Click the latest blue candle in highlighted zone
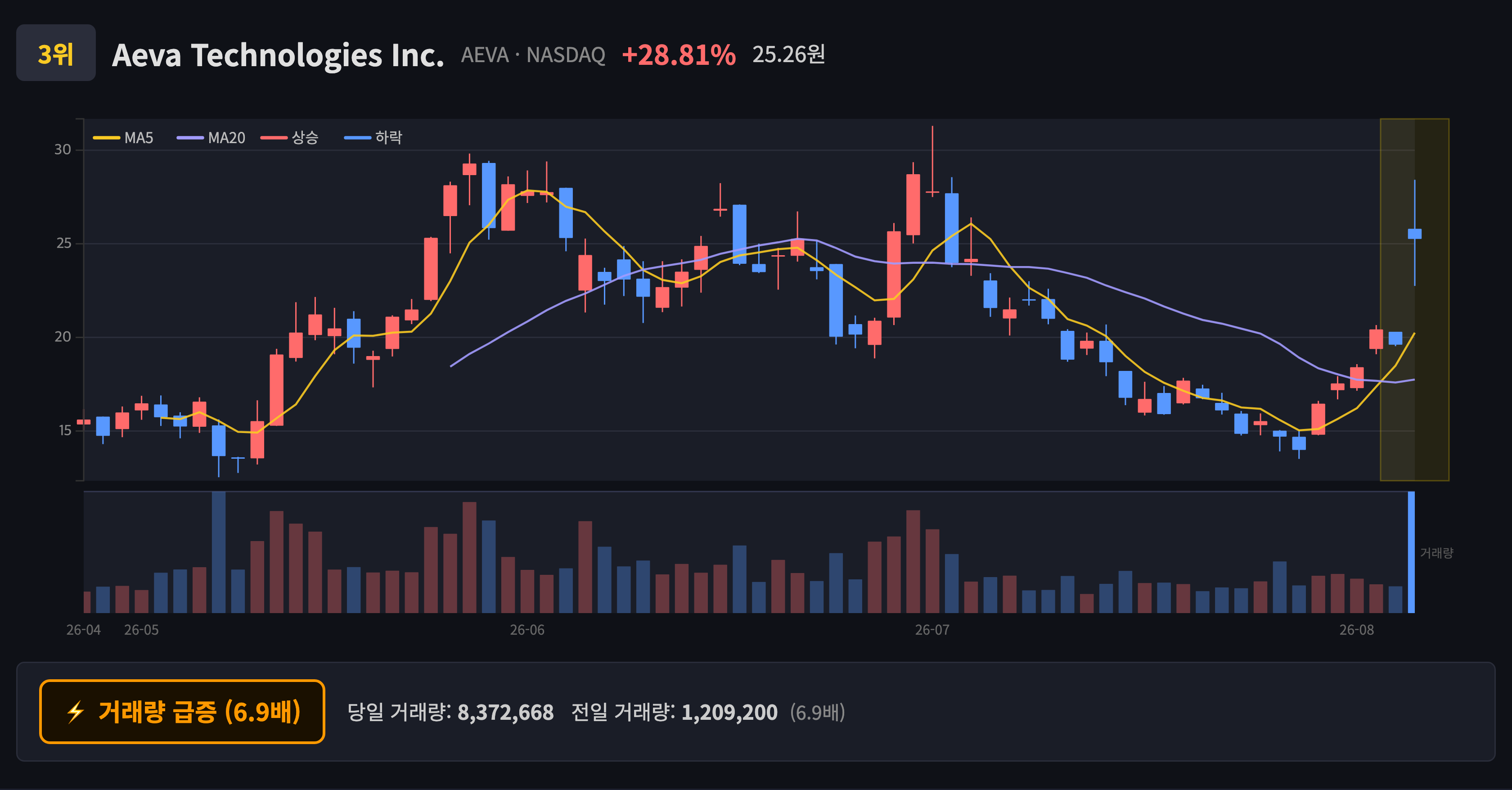 [1414, 234]
